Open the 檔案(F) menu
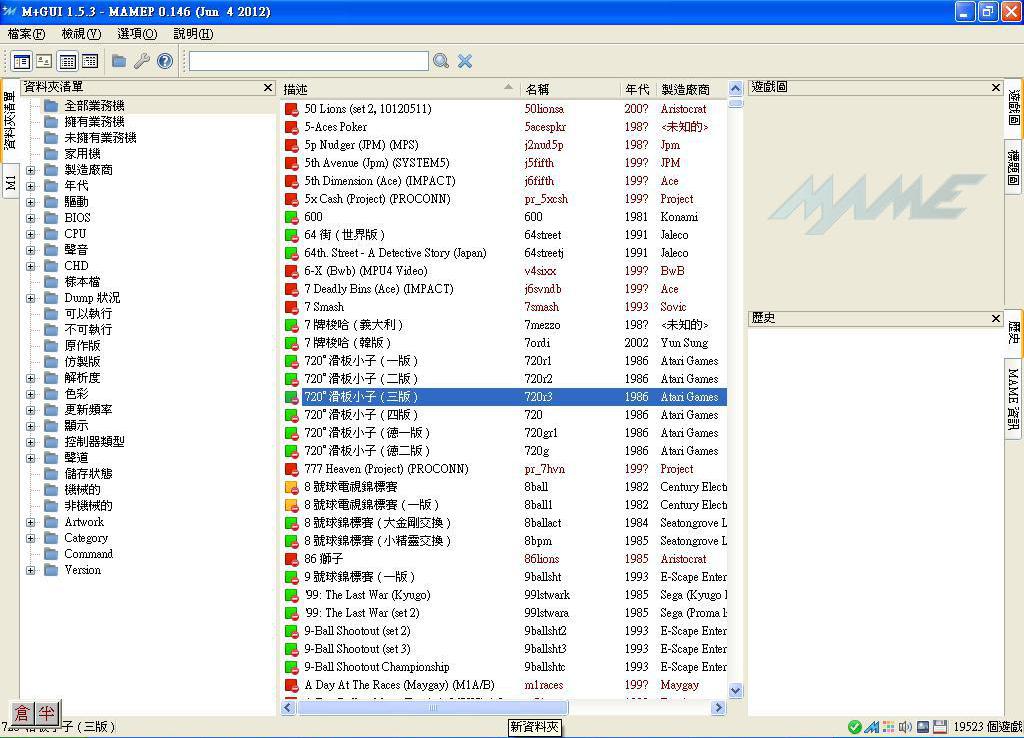Image resolution: width=1024 pixels, height=738 pixels. pos(26,34)
